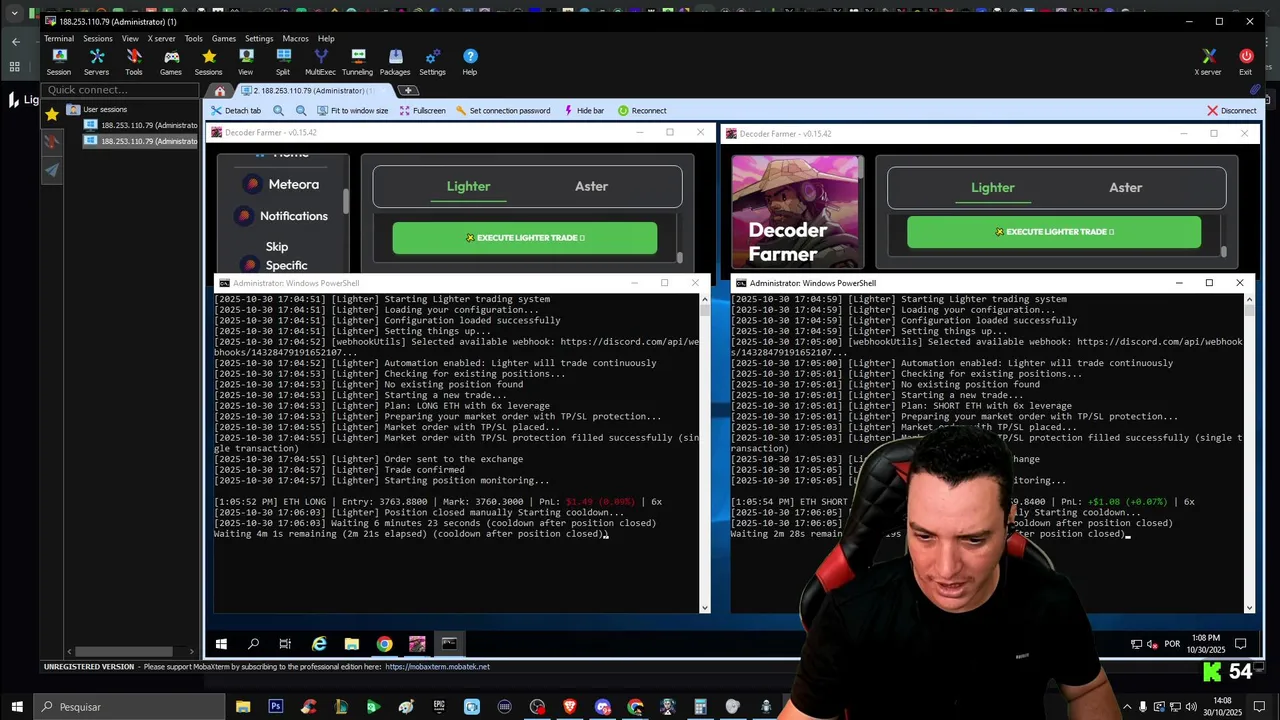Select Lighter tab in left Decoder Farmer

[x=468, y=186]
